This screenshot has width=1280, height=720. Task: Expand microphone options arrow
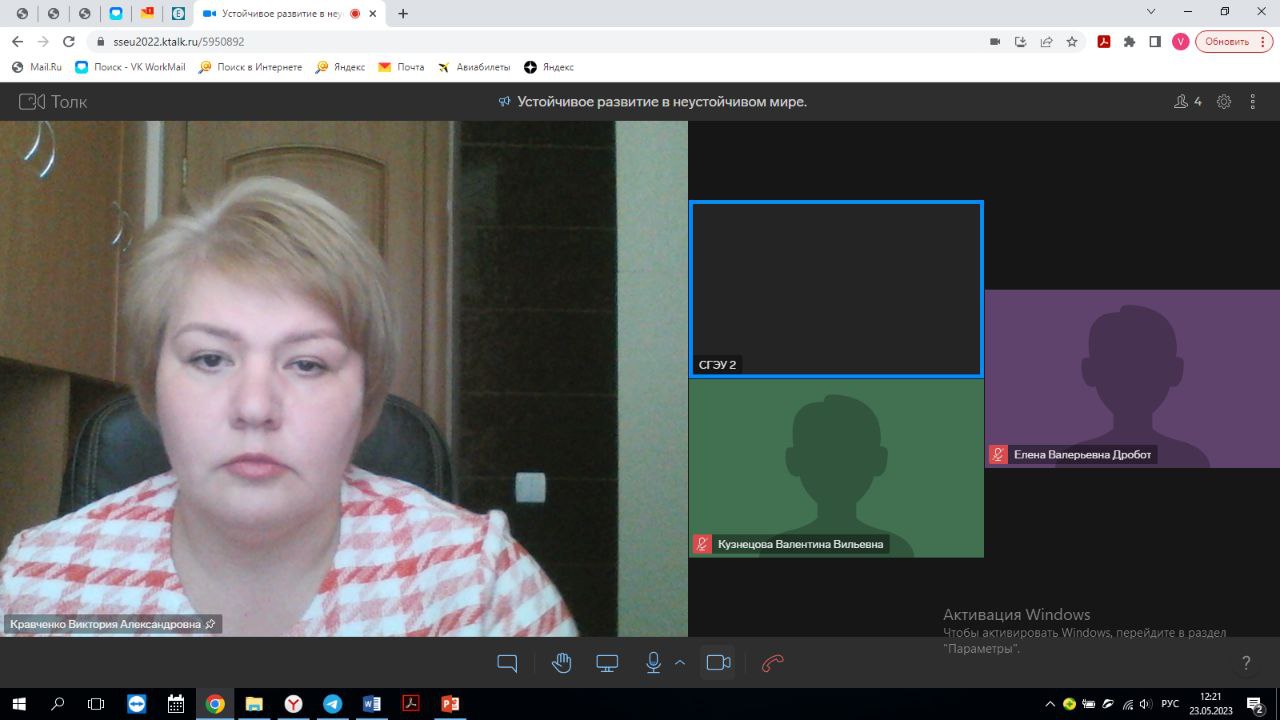pyautogui.click(x=680, y=662)
